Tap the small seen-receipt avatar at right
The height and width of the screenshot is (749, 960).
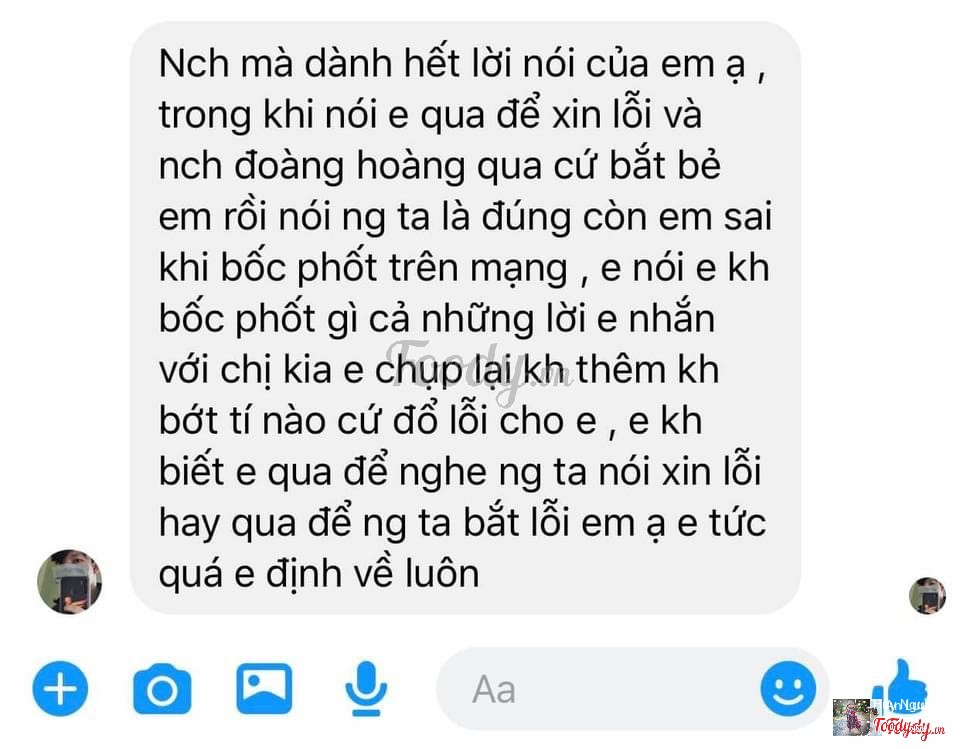pos(927,595)
